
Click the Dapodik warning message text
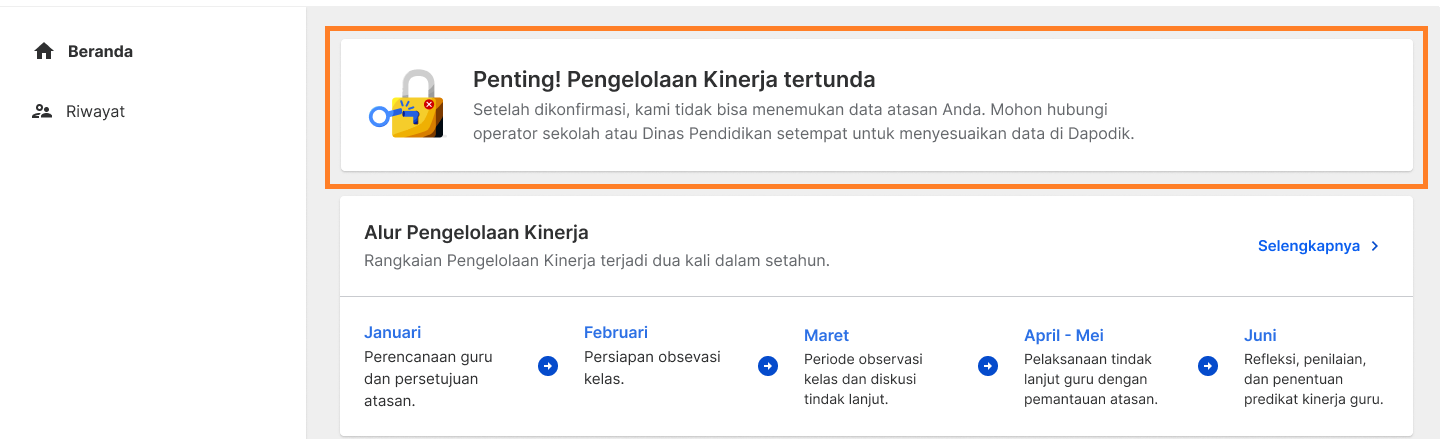click(804, 121)
